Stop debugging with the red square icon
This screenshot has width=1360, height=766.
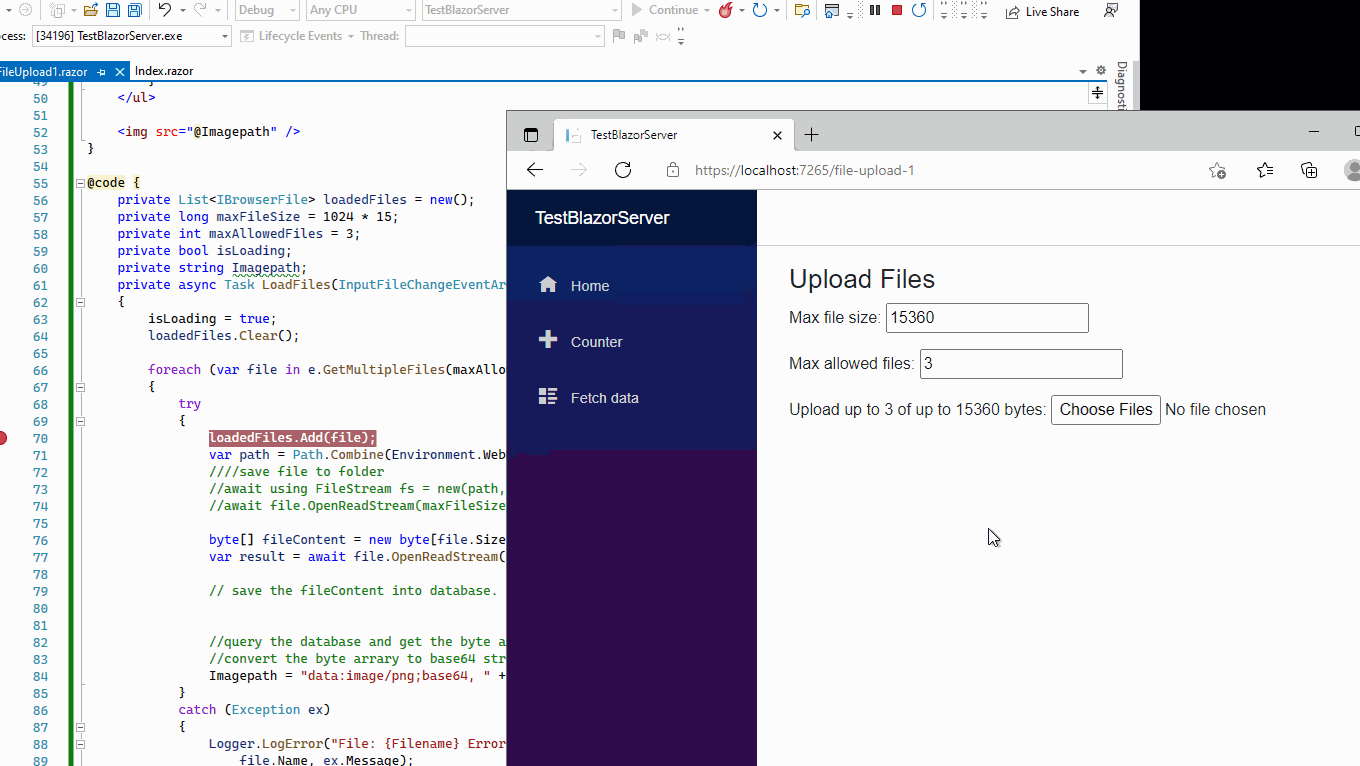coord(897,10)
